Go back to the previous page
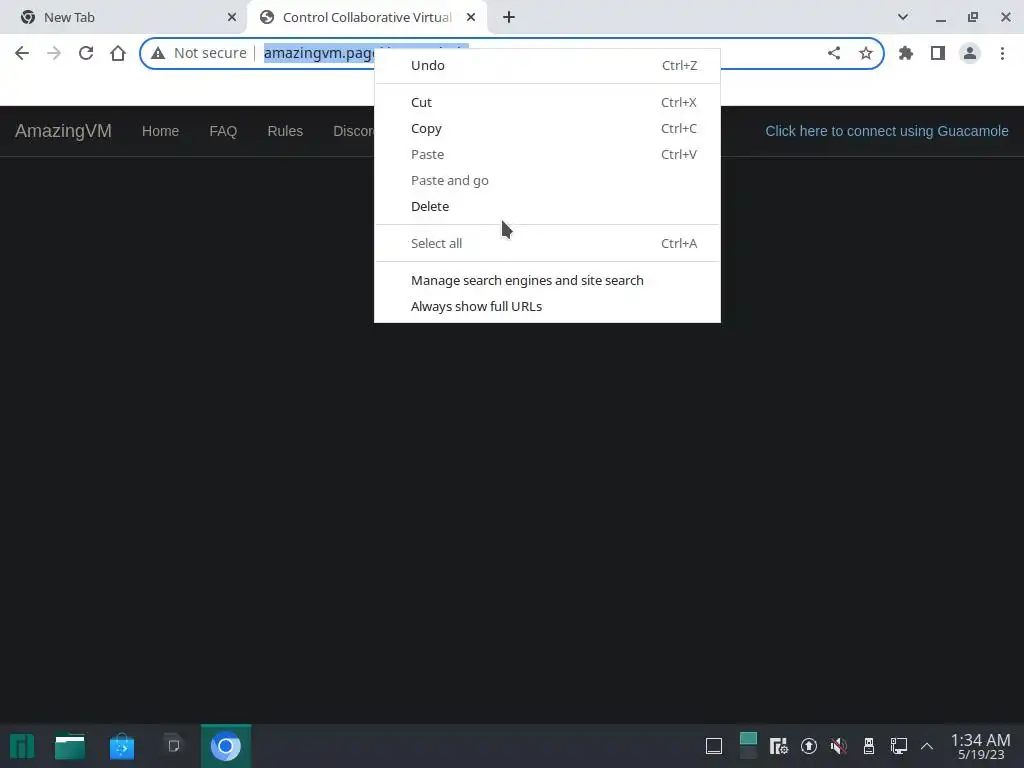This screenshot has width=1024, height=768. click(22, 53)
